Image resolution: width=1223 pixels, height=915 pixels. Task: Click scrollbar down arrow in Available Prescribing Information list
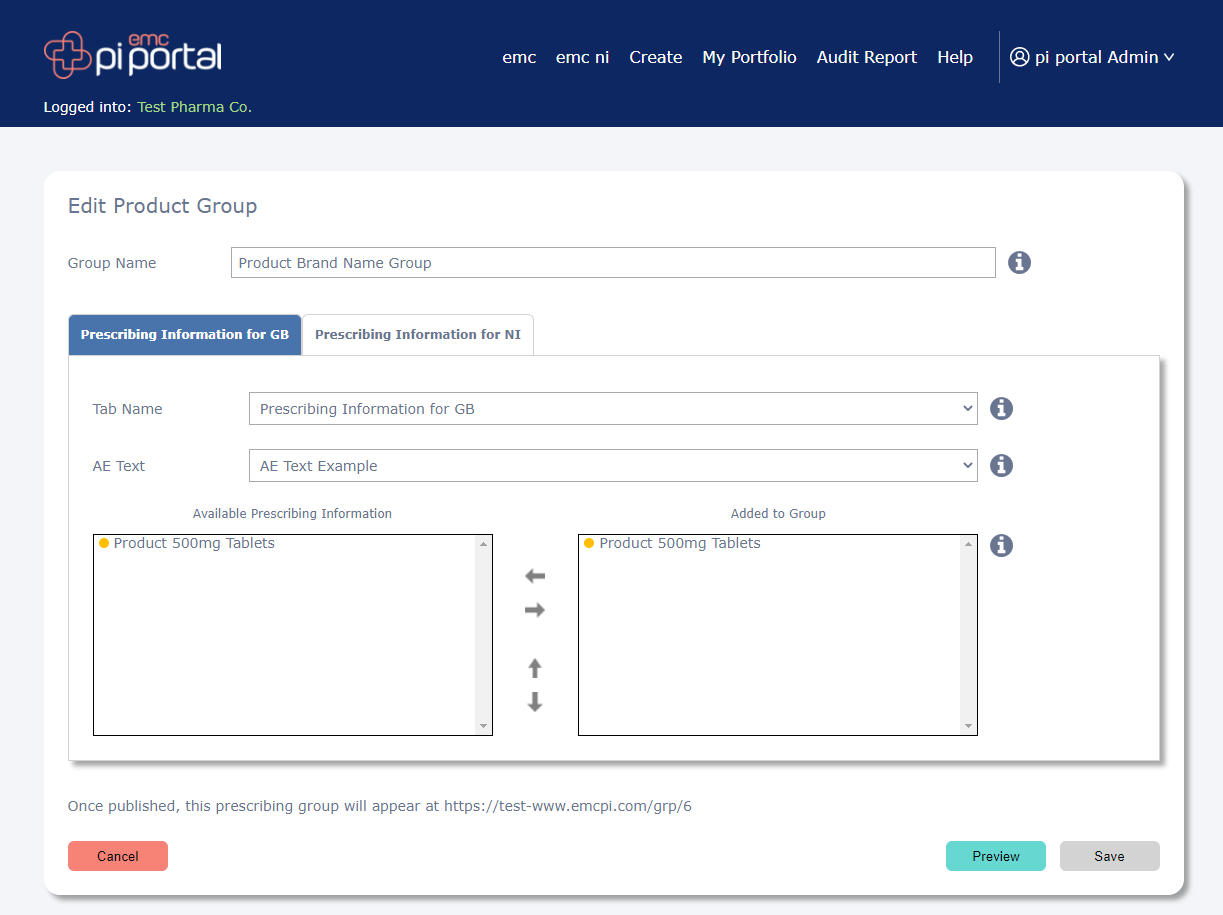point(484,726)
